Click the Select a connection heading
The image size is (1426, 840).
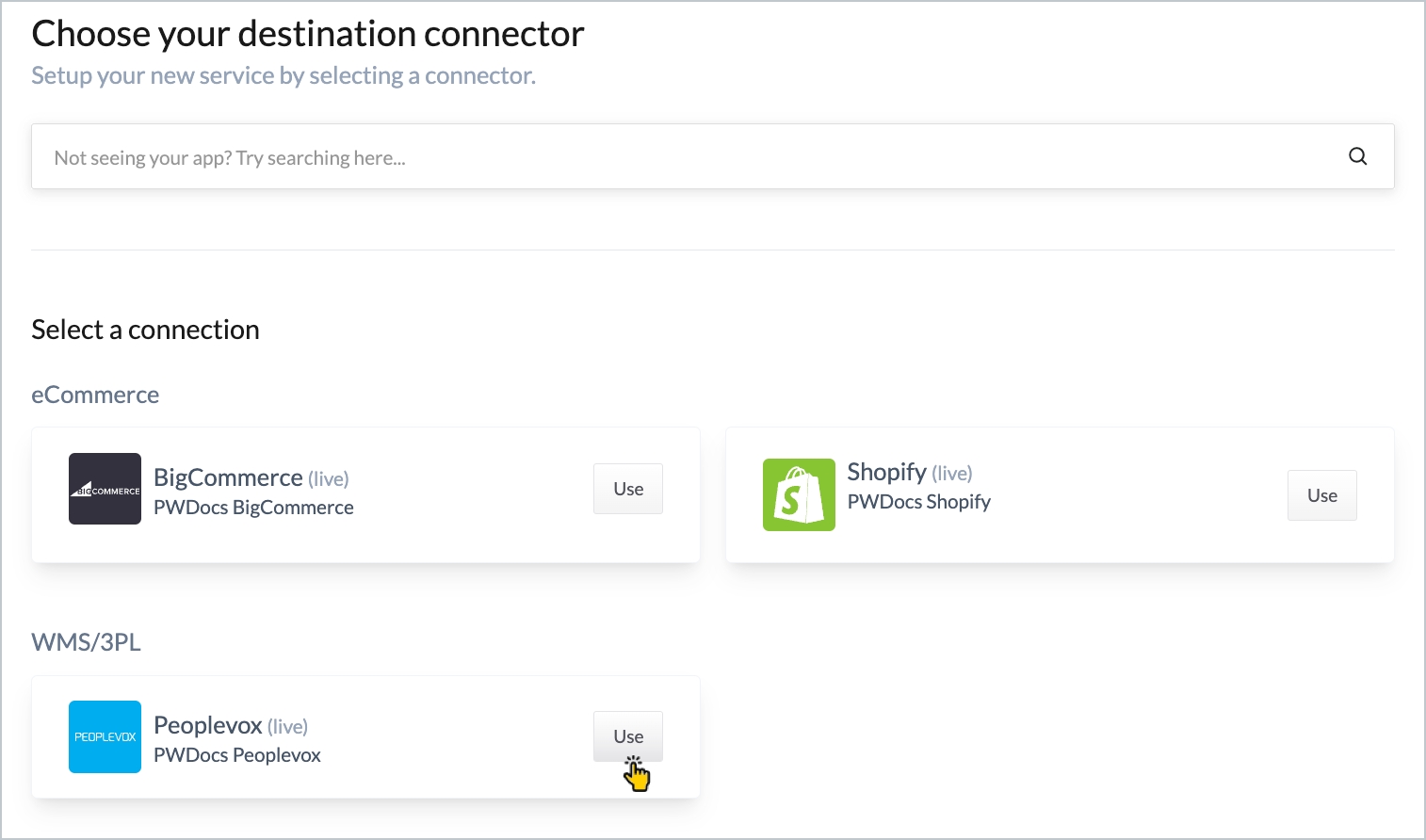(x=145, y=330)
